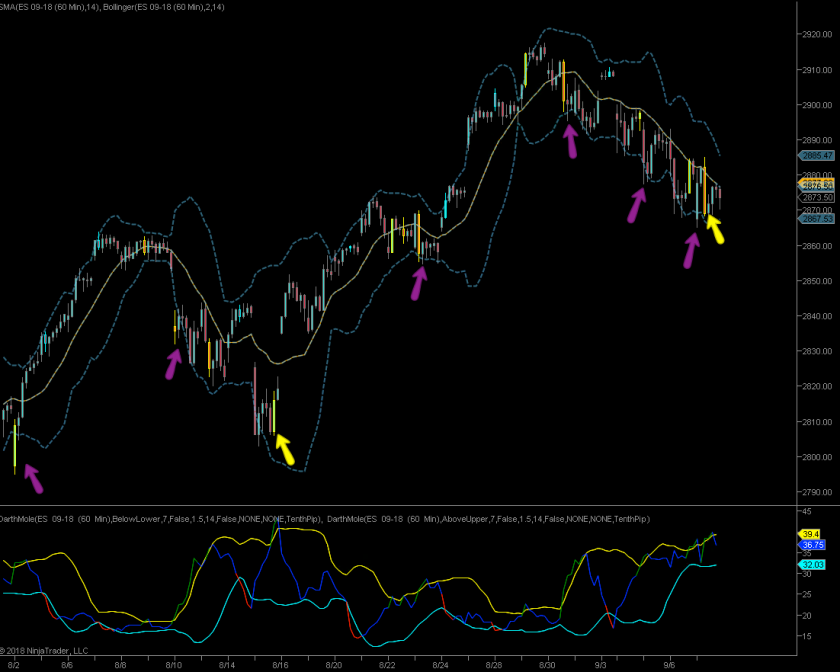Select the 2867.53 lower band price marker
Screen dimensions: 840x672
click(x=818, y=219)
